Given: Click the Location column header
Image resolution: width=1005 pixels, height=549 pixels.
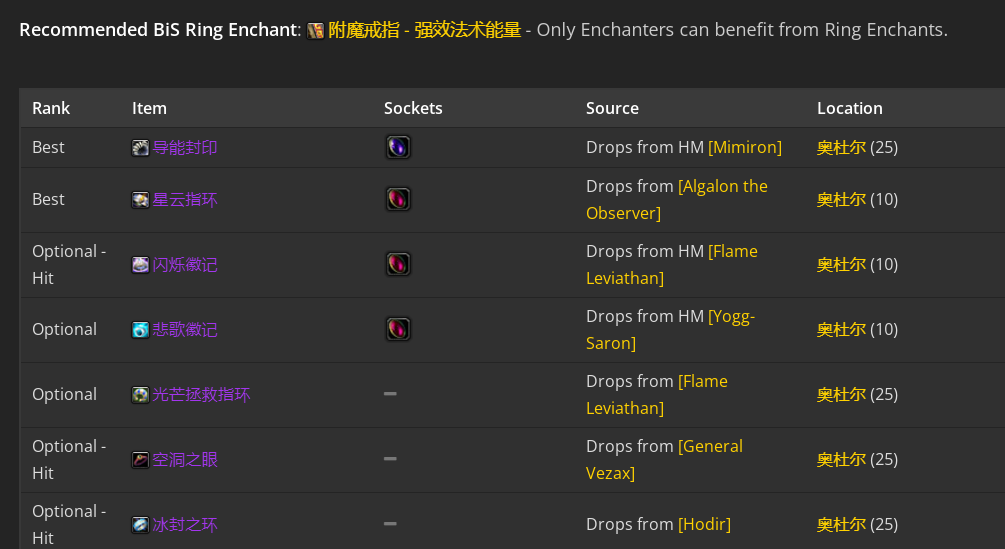Looking at the screenshot, I should pyautogui.click(x=849, y=108).
